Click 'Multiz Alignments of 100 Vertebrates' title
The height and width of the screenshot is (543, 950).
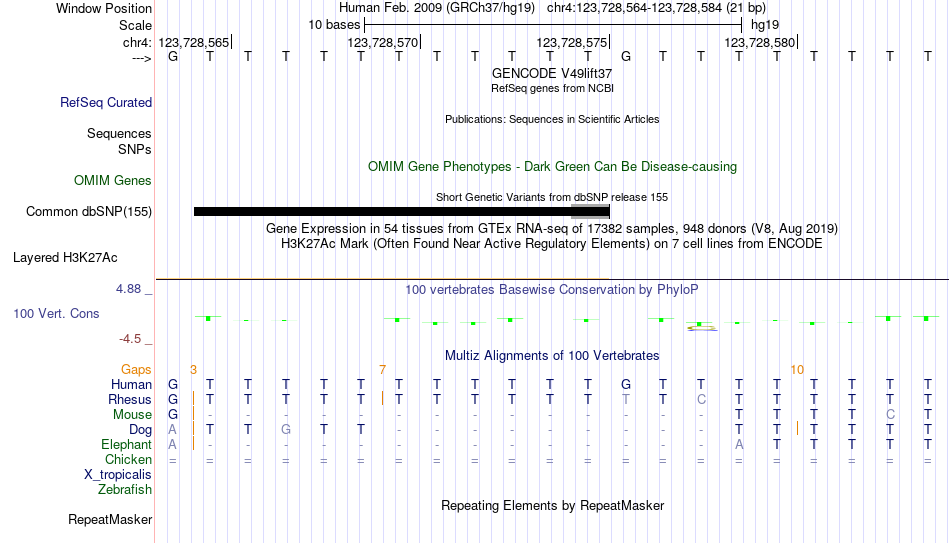(x=552, y=356)
